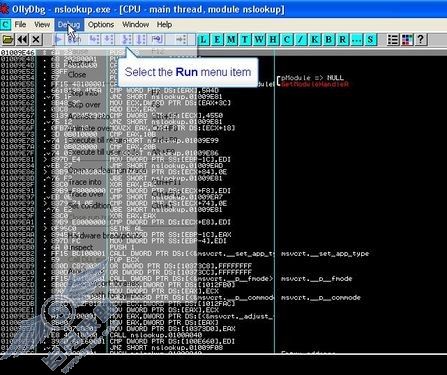The image size is (447, 375).
Task: Click the red GetModuleHandleA comment
Action: pos(315,84)
